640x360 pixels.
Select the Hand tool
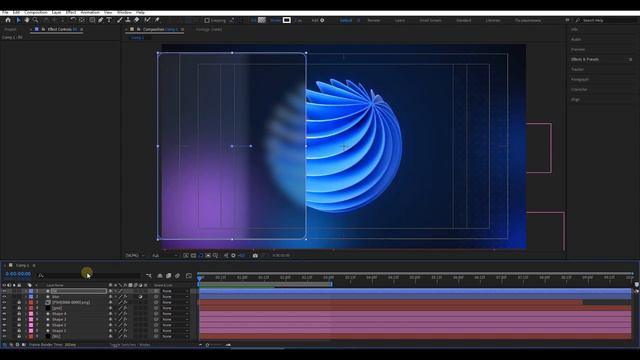27,20
